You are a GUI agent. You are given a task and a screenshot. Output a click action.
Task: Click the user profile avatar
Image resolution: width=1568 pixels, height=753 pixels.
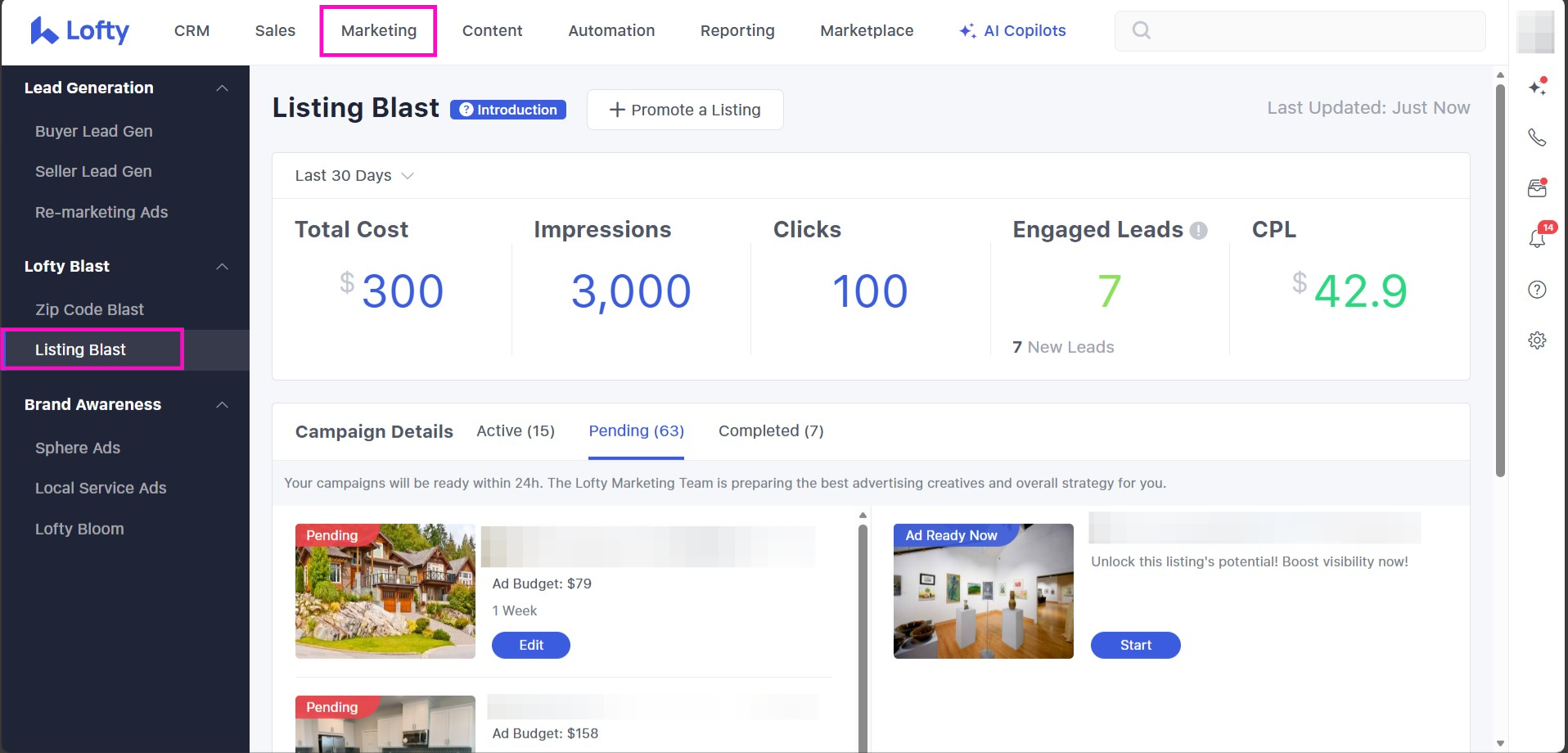(x=1534, y=31)
